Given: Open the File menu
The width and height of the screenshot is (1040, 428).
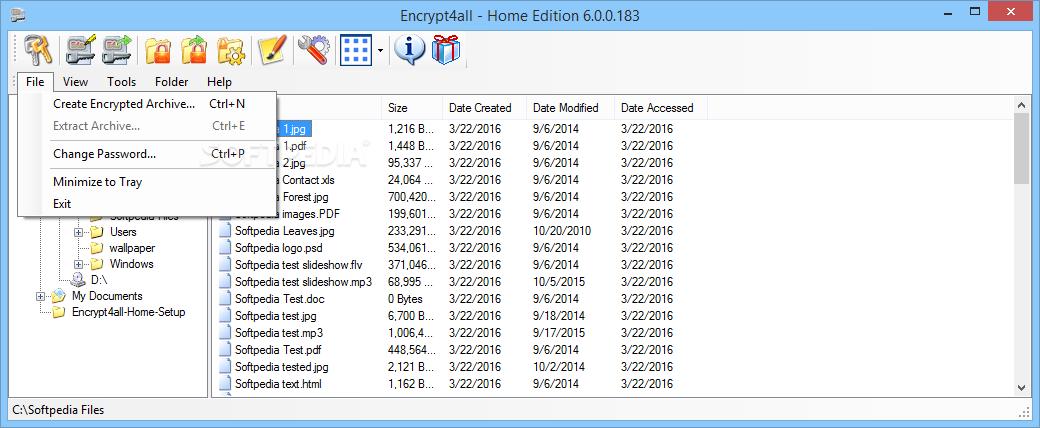Looking at the screenshot, I should click(x=35, y=82).
